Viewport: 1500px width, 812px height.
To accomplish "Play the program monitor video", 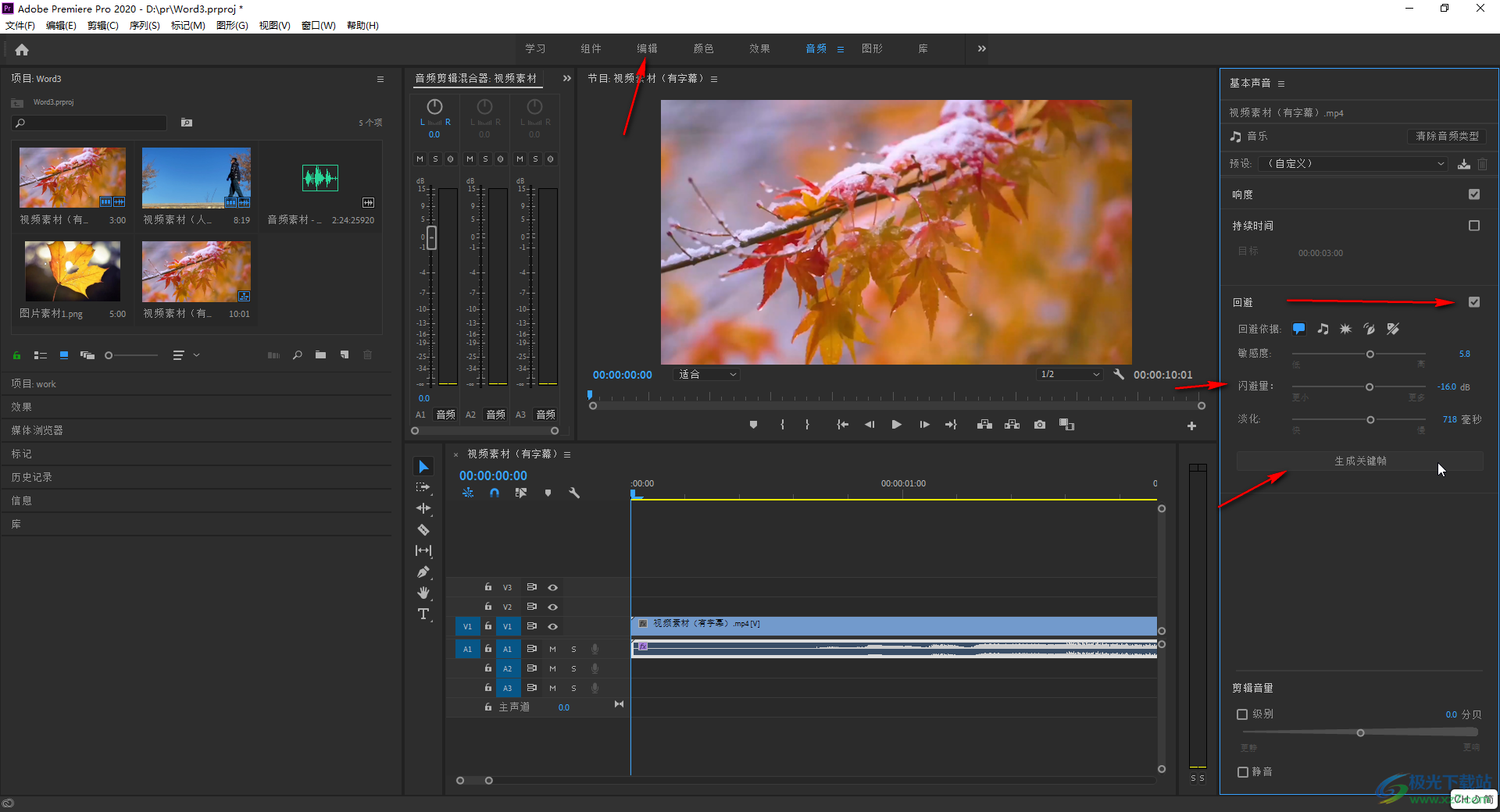I will pos(896,425).
